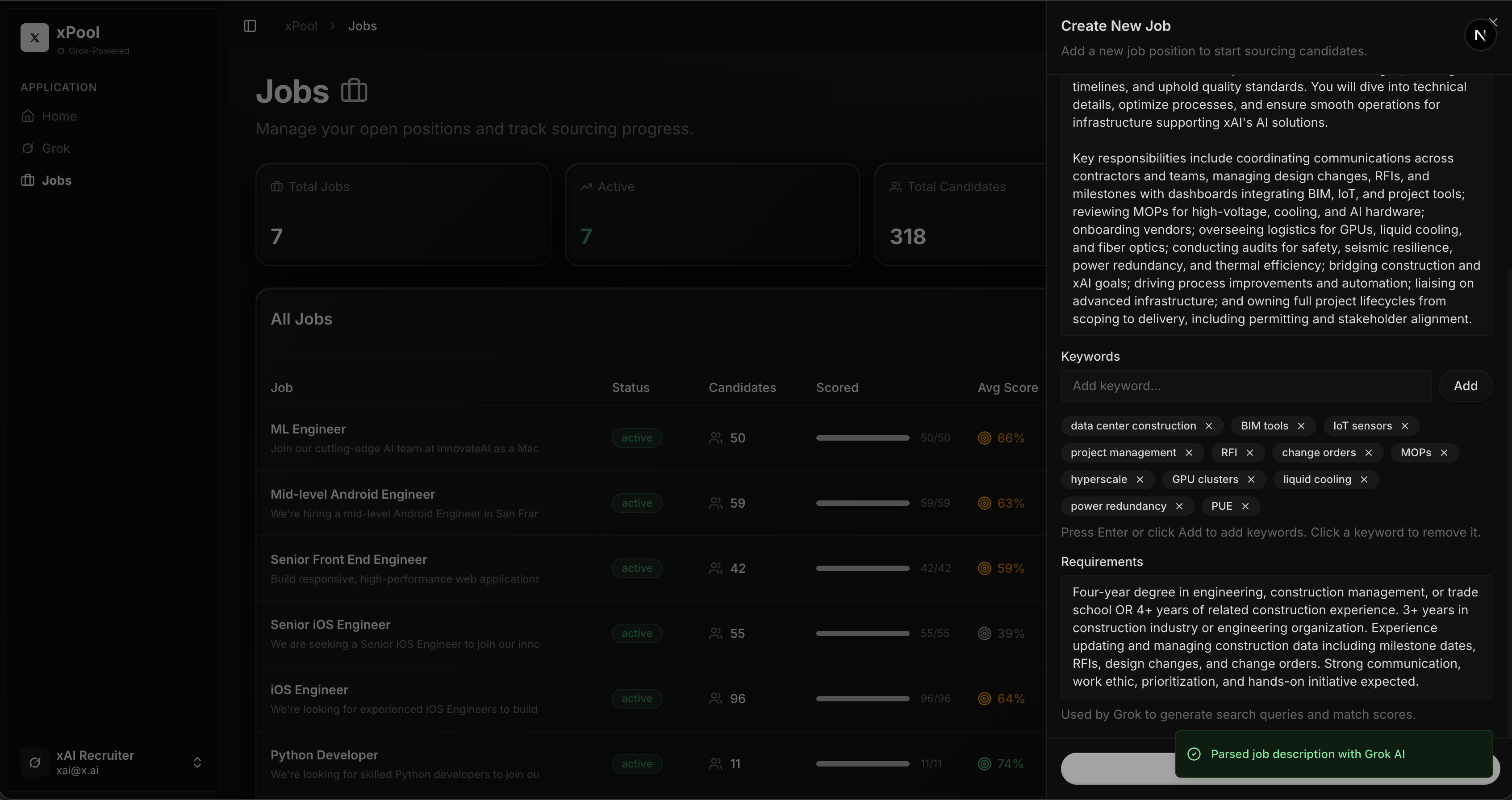Expand the xAI Recruiter account switcher
The height and width of the screenshot is (800, 1512).
point(197,762)
